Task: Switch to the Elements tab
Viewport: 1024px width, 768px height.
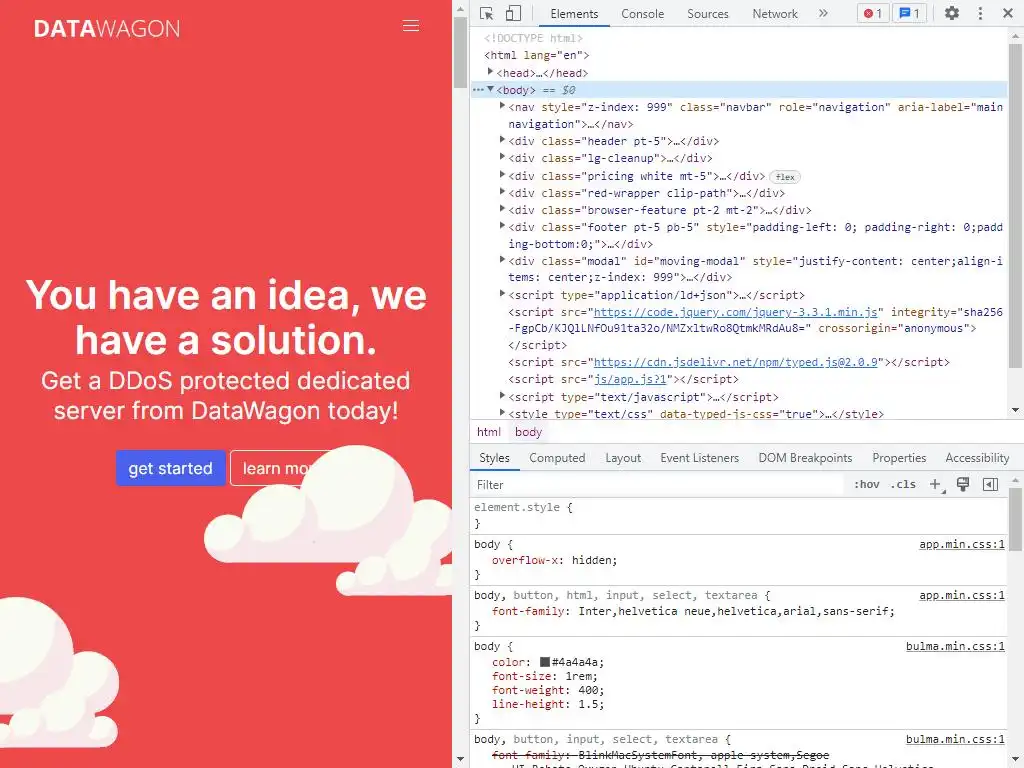Action: [573, 14]
